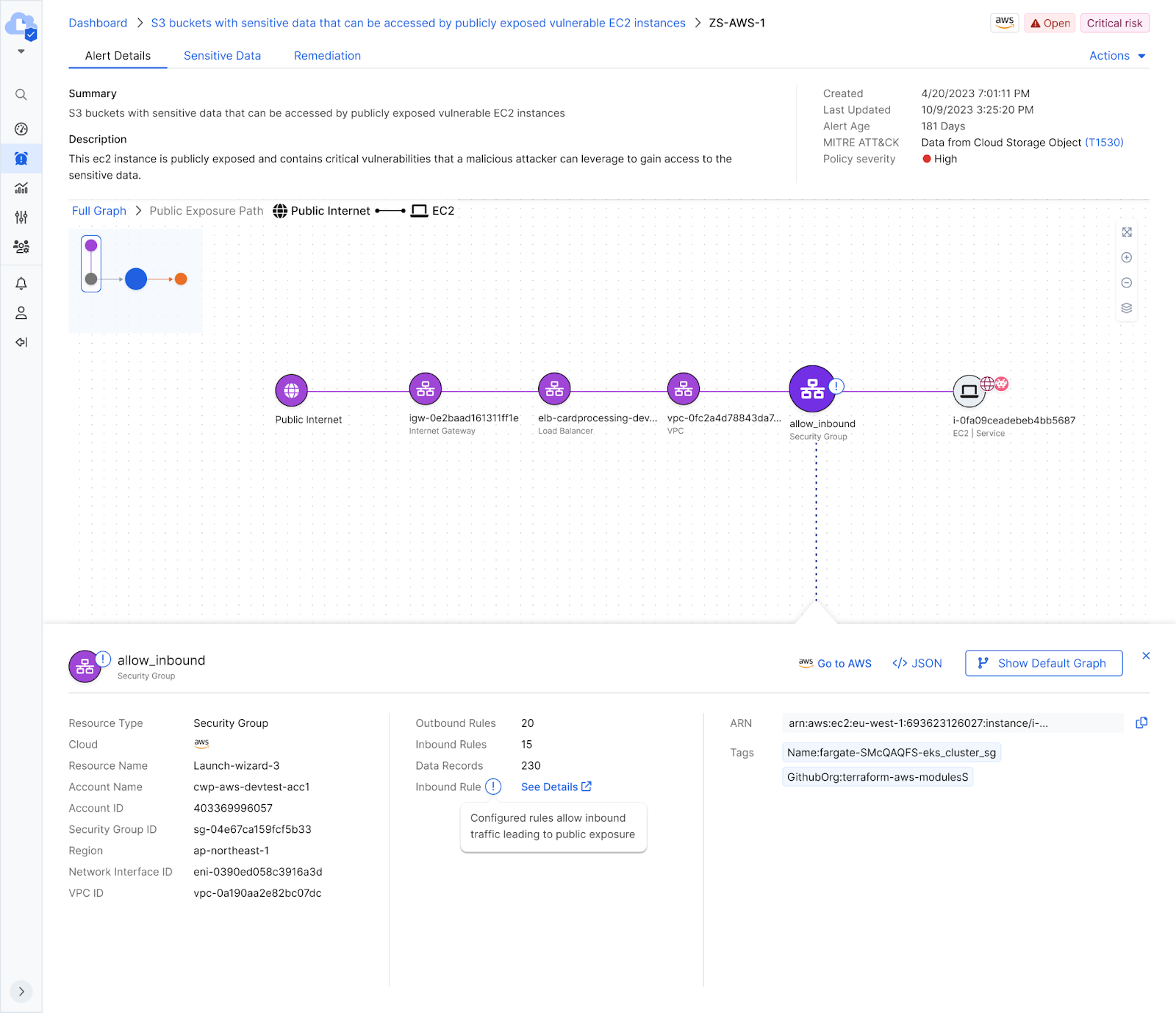Open the Actions dropdown
The image size is (1176, 1013).
pyautogui.click(x=1116, y=56)
